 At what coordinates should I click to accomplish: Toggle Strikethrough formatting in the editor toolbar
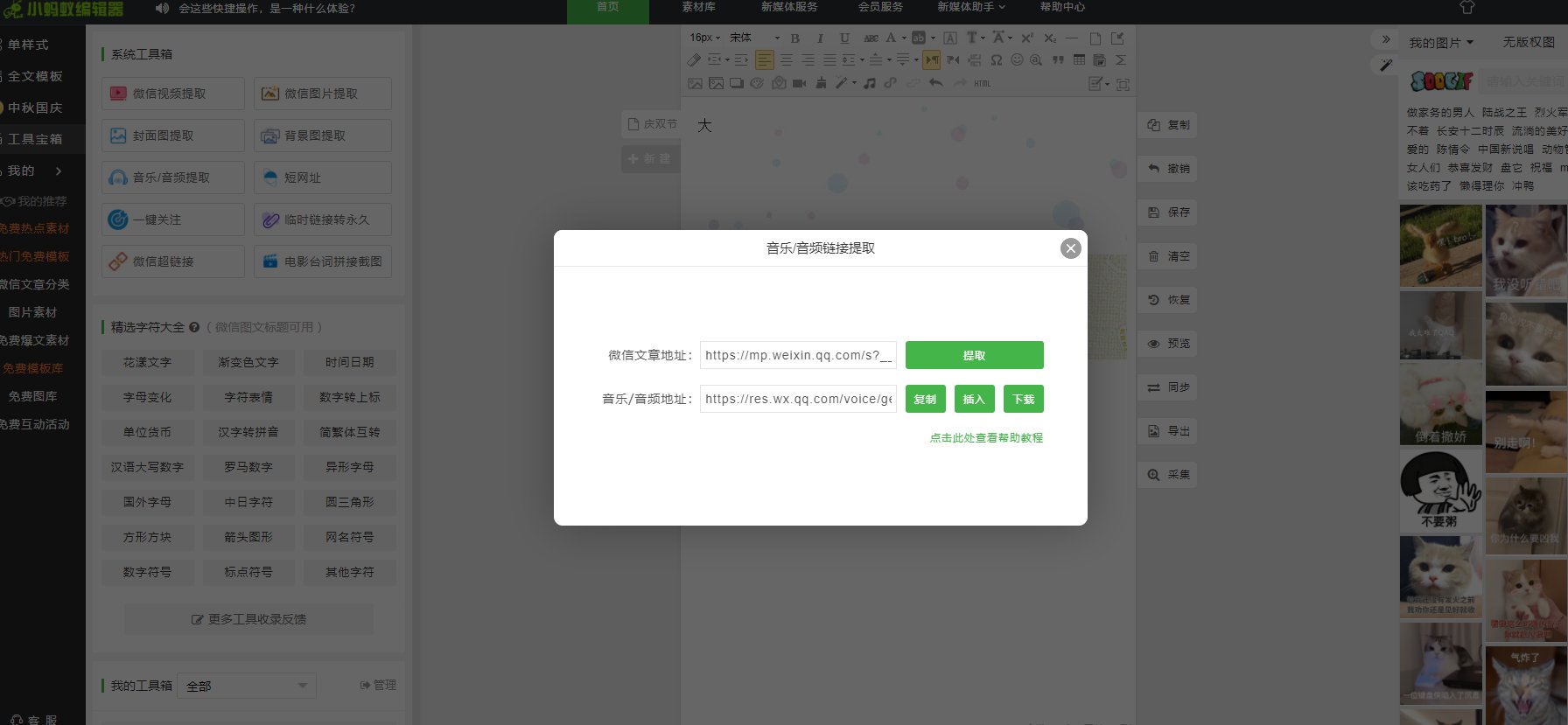[871, 38]
